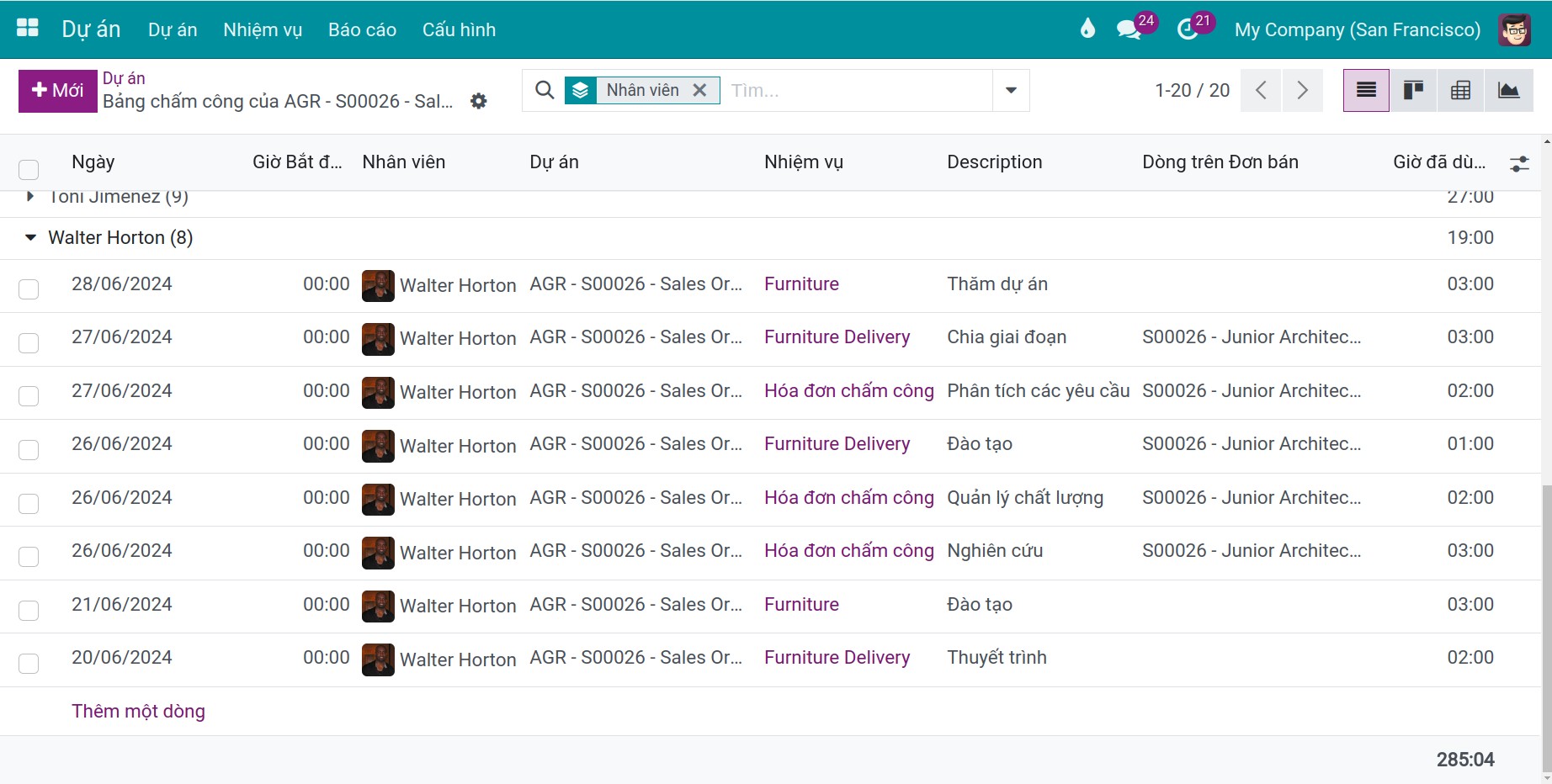Select the 28/06/2024 Thăm dự án row checkbox
Image resolution: width=1552 pixels, height=784 pixels.
click(29, 289)
